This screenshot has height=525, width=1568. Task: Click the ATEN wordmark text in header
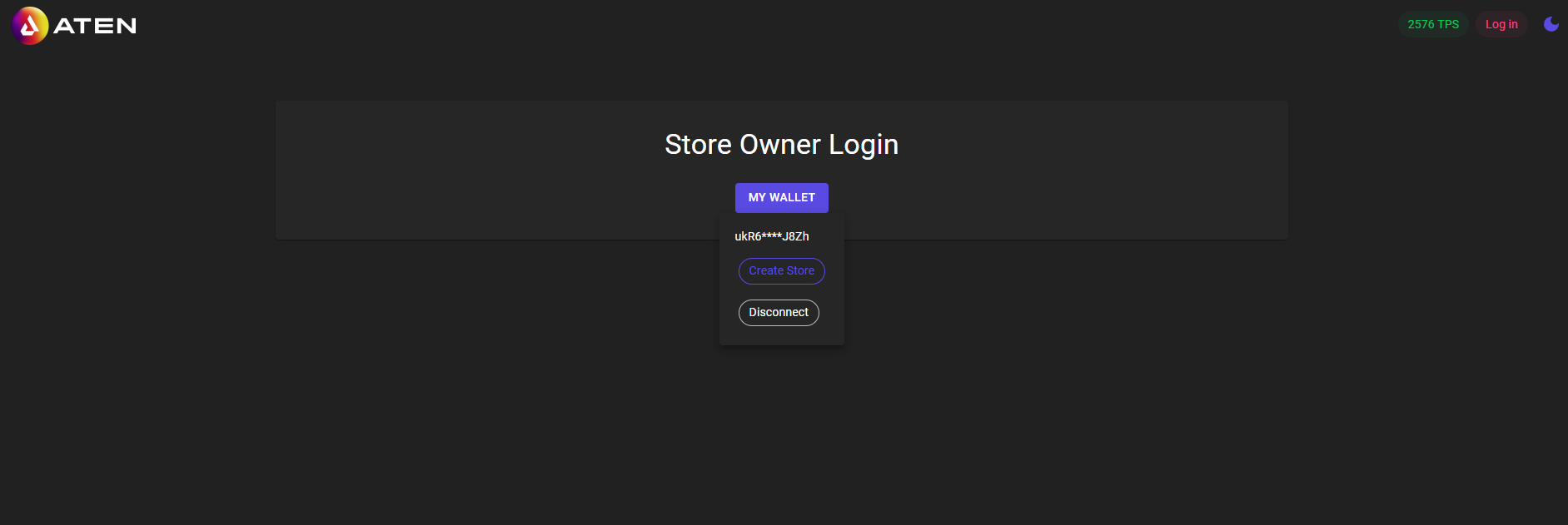pyautogui.click(x=95, y=26)
